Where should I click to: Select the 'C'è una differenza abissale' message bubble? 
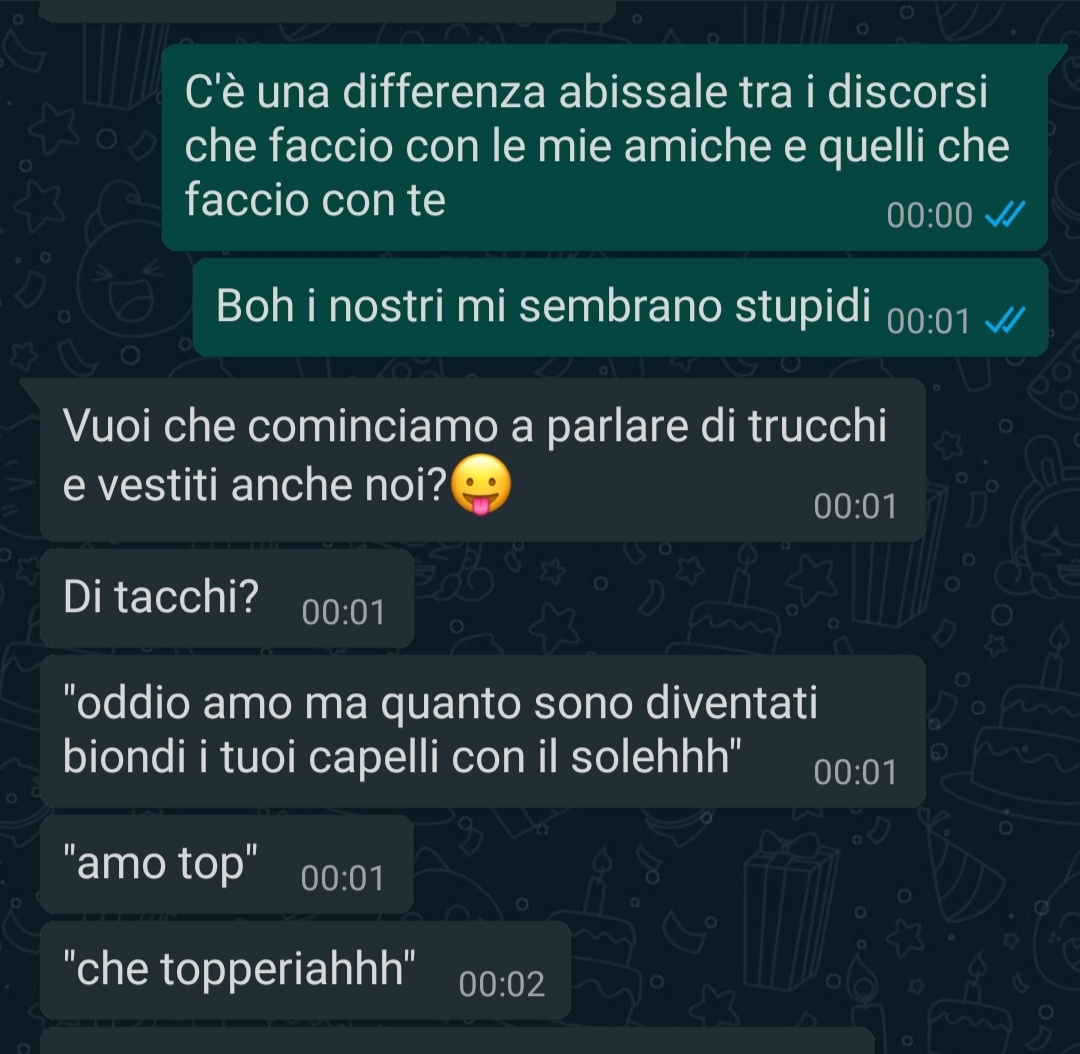(605, 147)
